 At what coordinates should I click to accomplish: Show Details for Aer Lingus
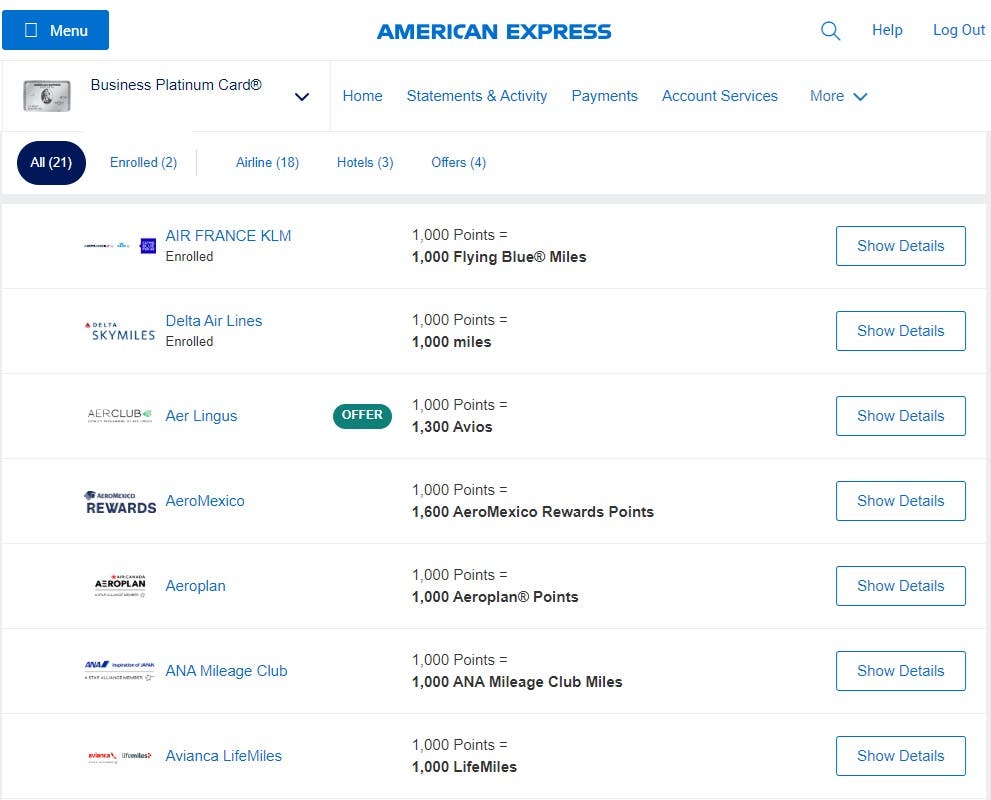pos(900,415)
